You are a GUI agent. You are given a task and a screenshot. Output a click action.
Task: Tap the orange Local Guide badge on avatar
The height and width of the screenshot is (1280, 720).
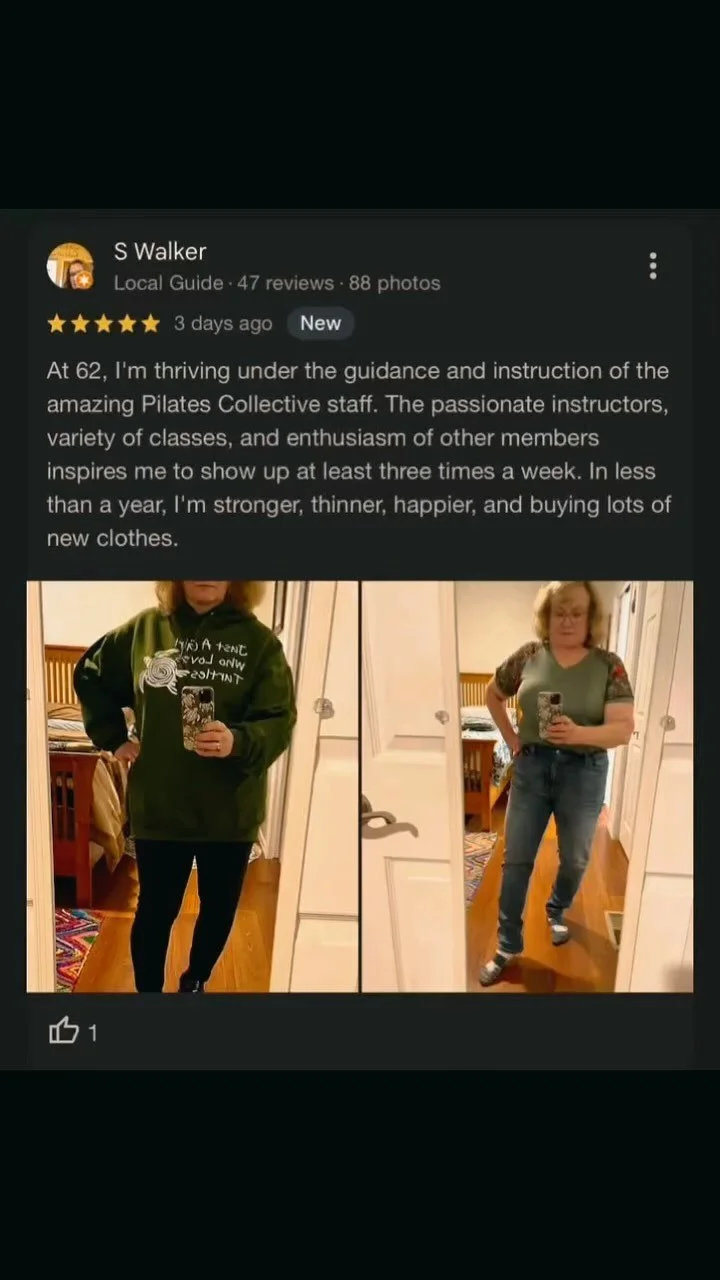click(84, 280)
